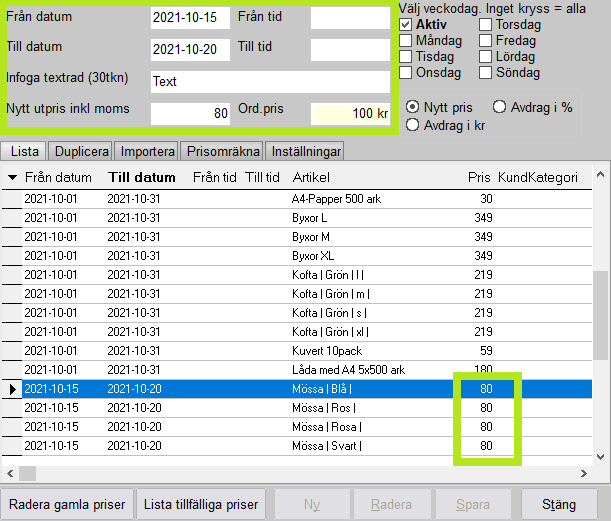Enable the Lördag checkbox

coord(486,57)
